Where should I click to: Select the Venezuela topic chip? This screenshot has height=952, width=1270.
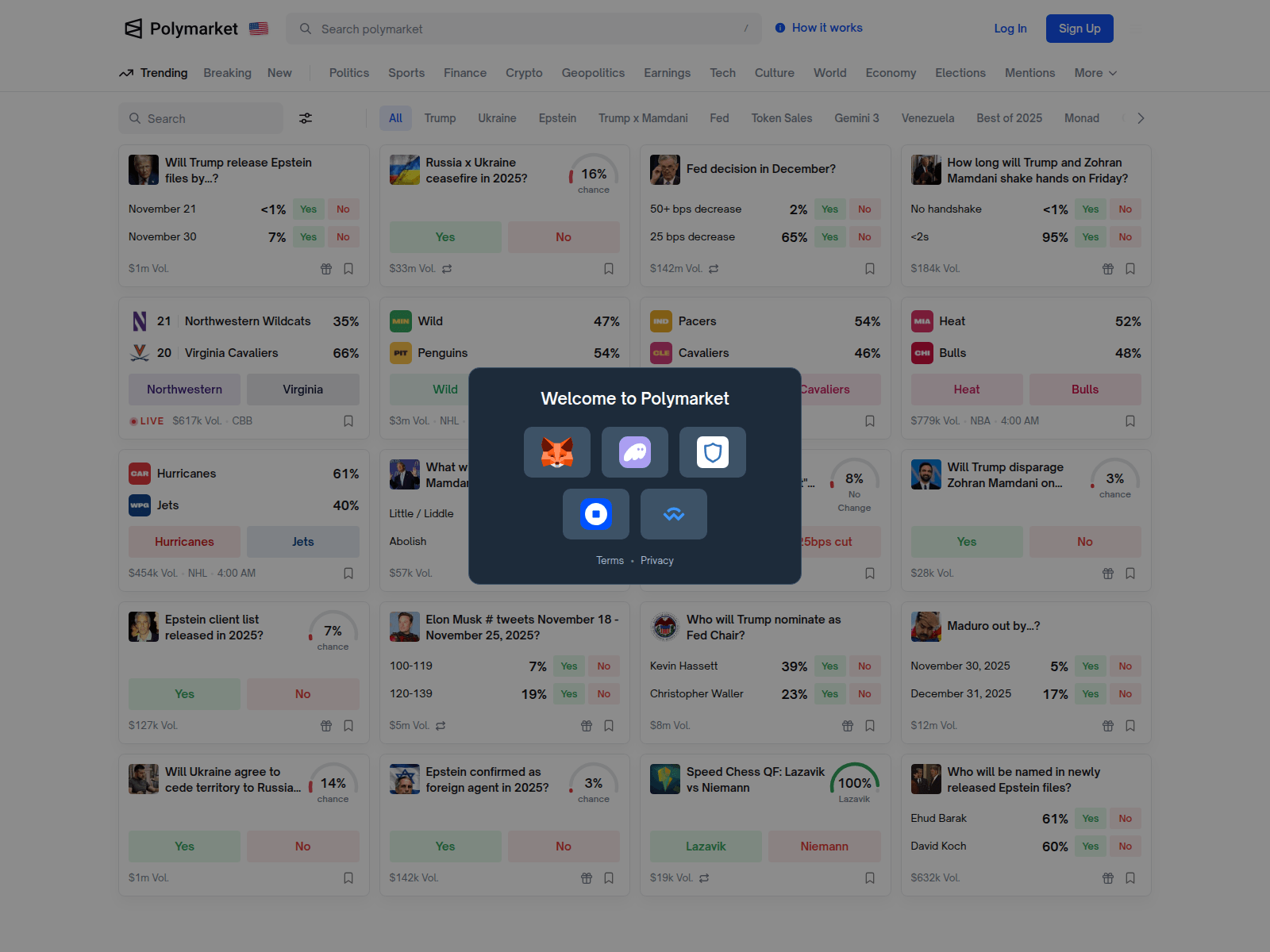928,118
